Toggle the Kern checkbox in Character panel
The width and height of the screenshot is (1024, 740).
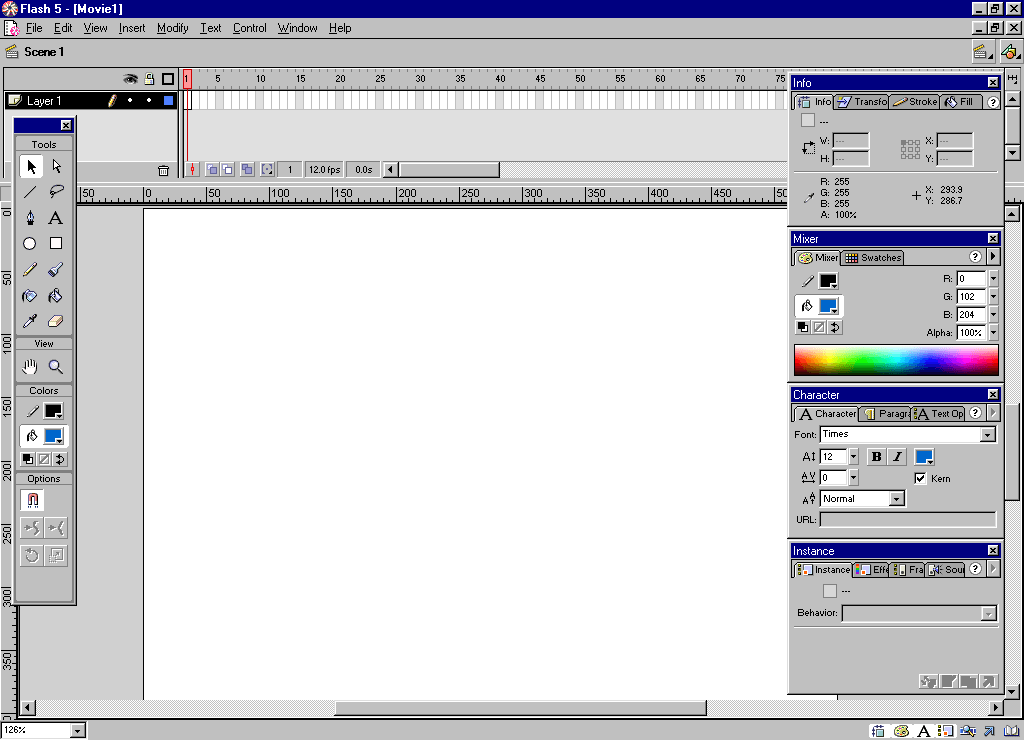pyautogui.click(x=921, y=477)
